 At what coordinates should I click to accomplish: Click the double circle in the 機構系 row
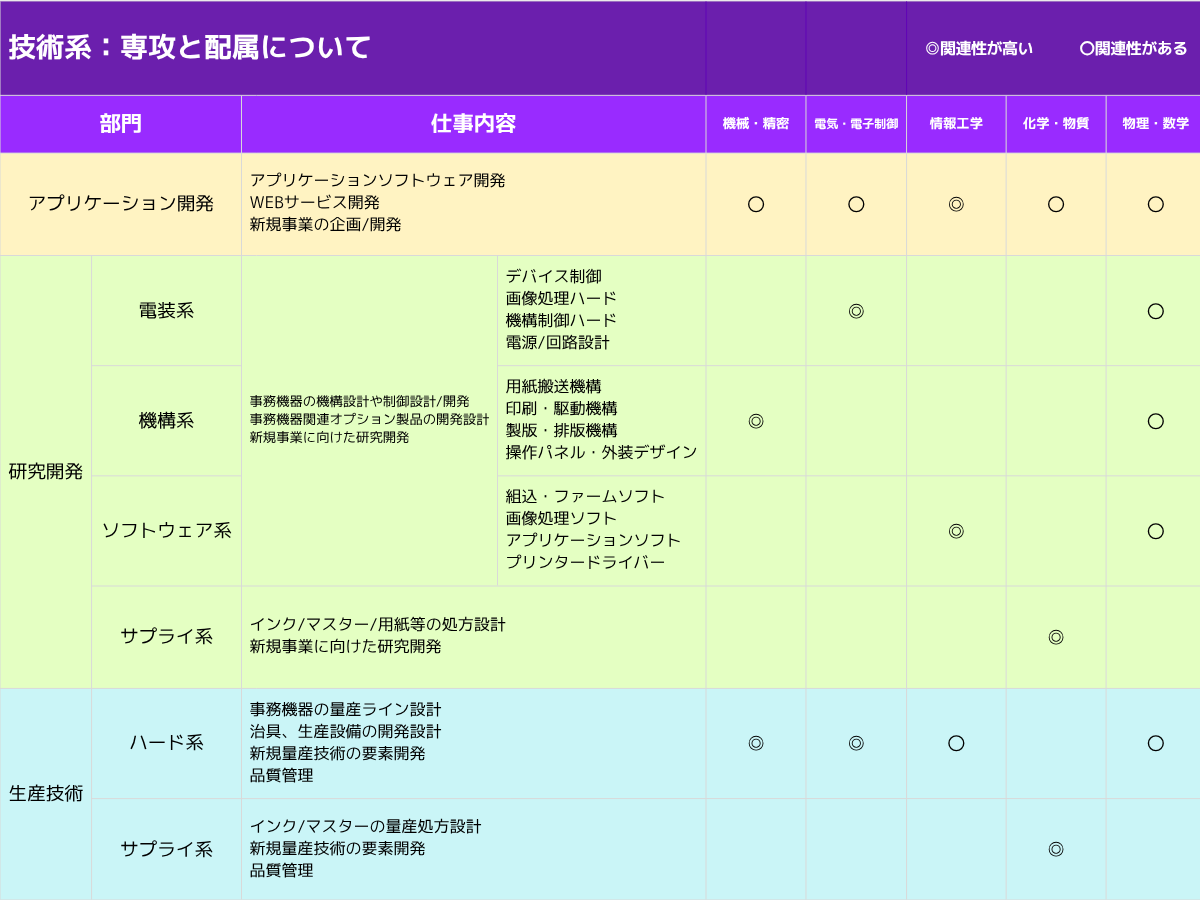coord(756,421)
